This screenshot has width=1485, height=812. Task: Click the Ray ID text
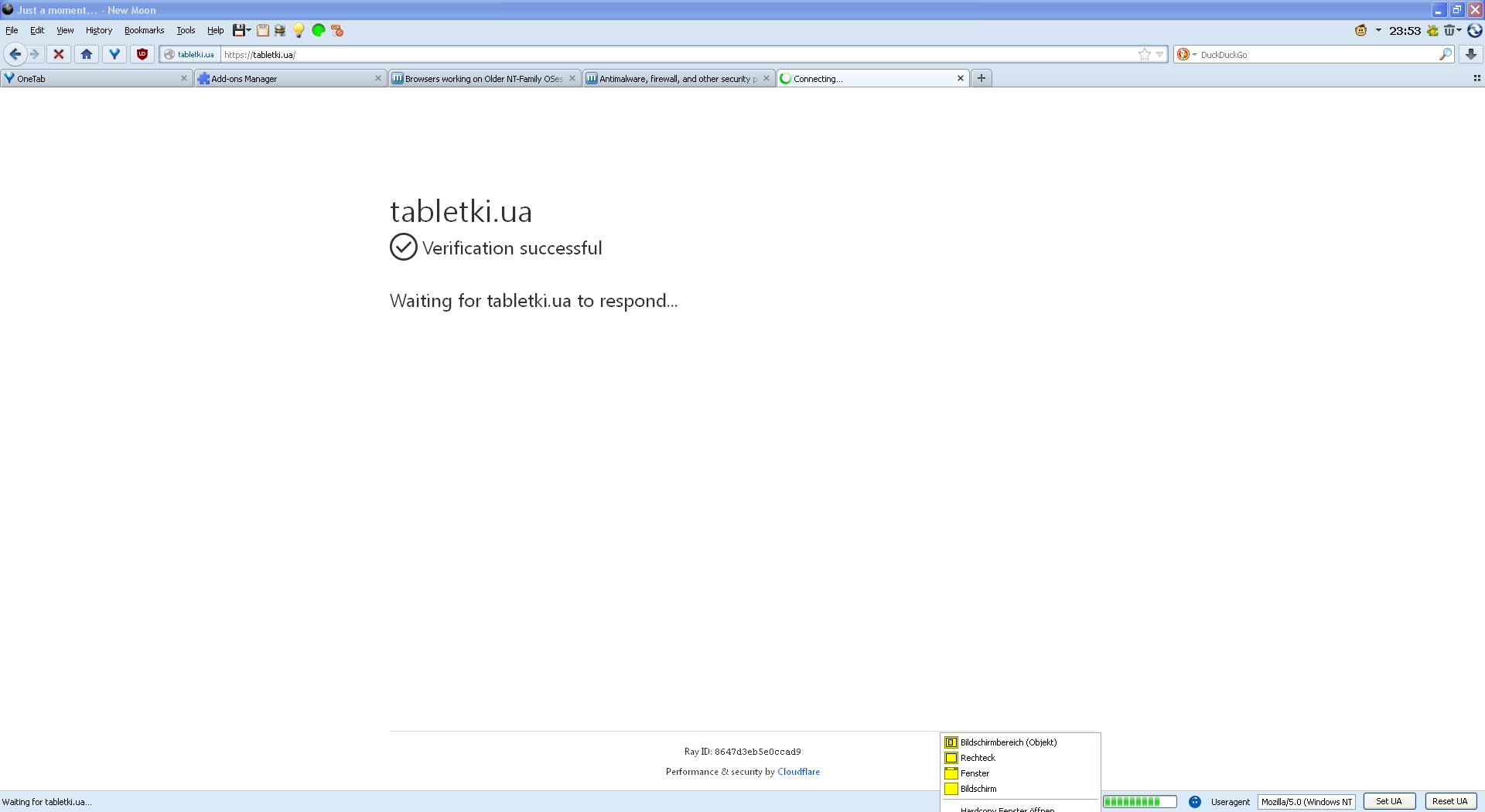(x=742, y=752)
